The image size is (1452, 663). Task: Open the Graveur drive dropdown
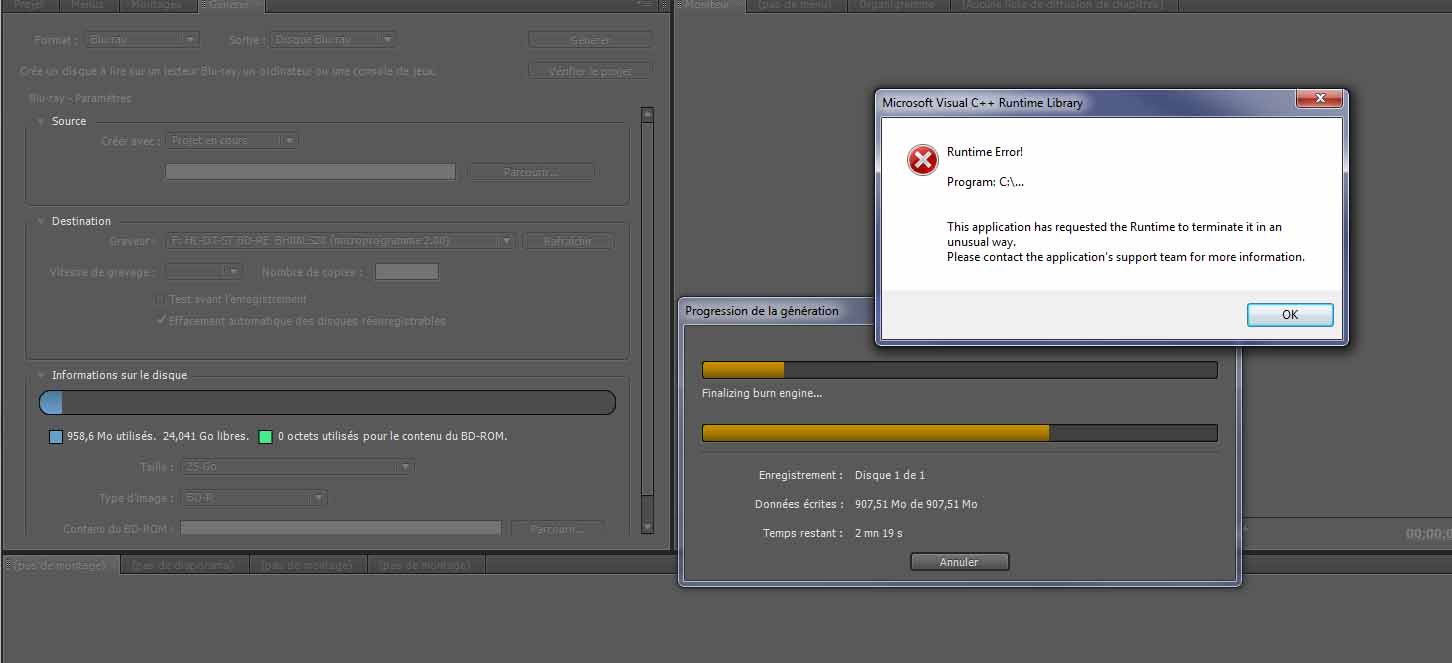(x=340, y=241)
